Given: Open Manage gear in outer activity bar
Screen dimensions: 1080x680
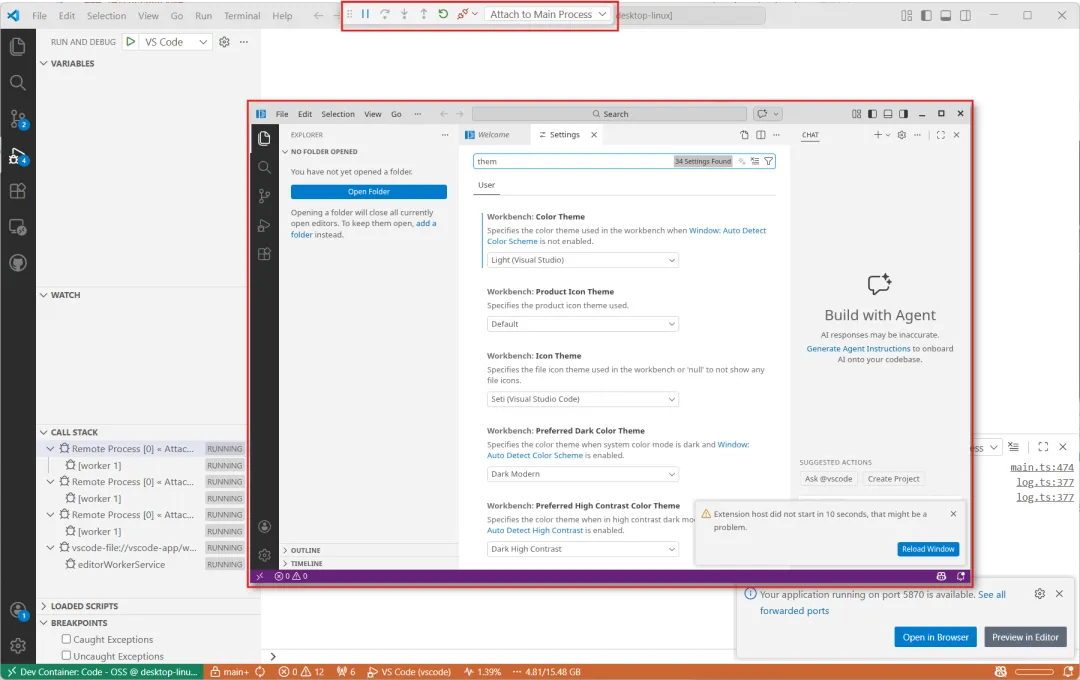Looking at the screenshot, I should (18, 646).
